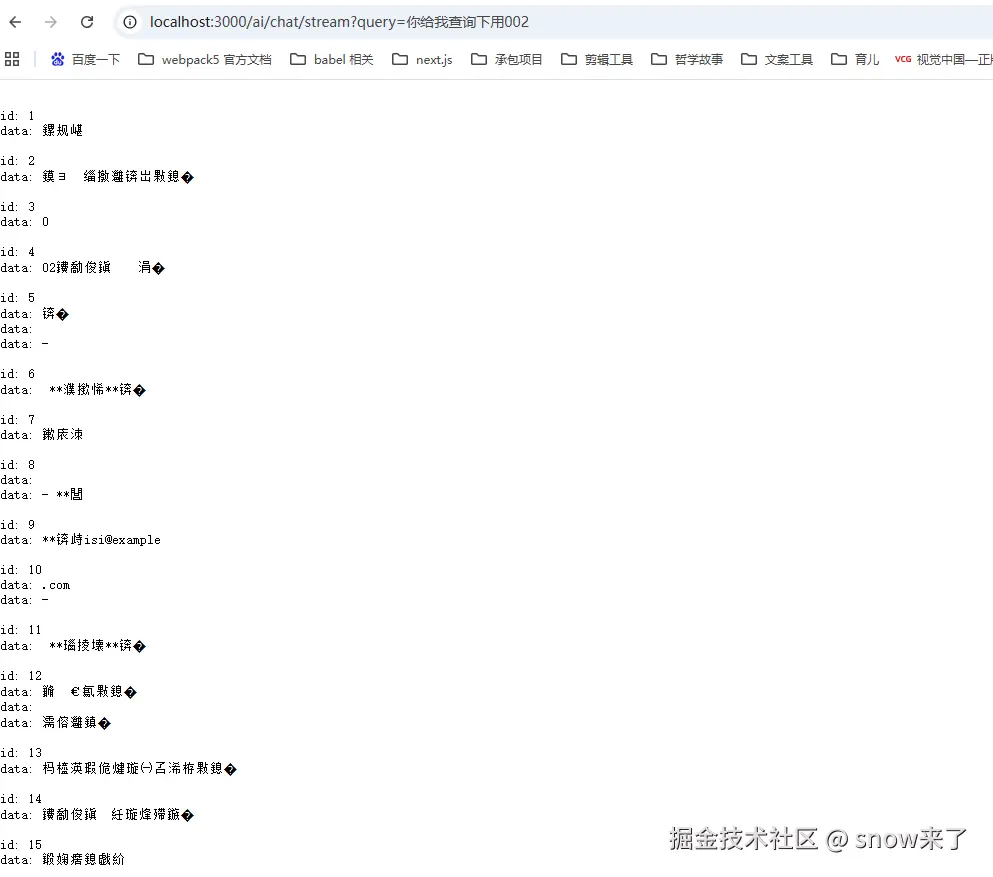Expand the babel 相关 bookmark folder
The image size is (993, 877).
tap(332, 60)
